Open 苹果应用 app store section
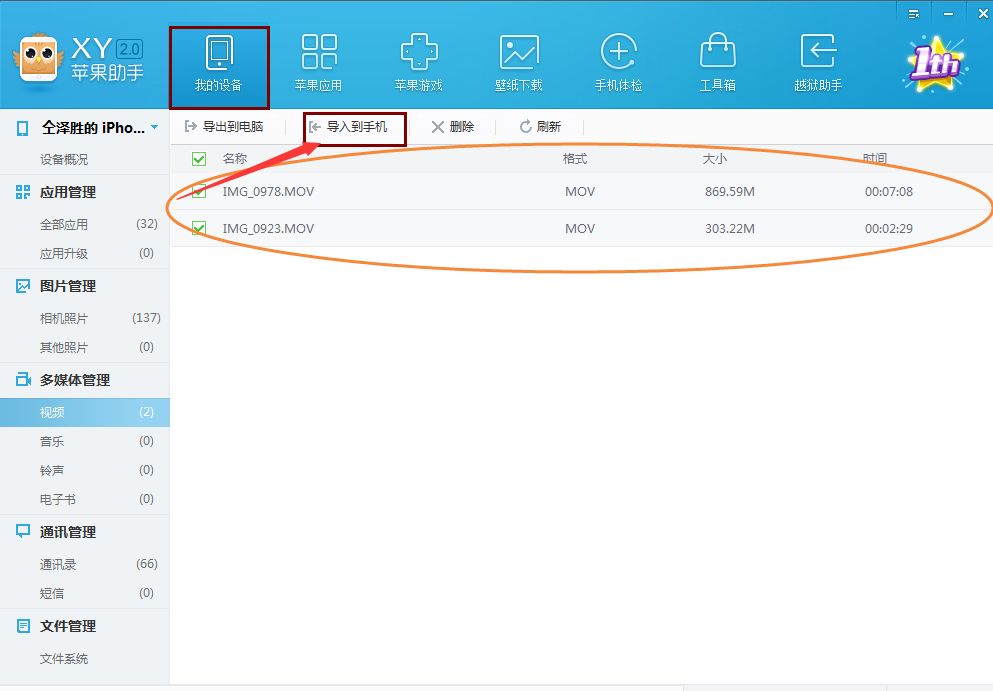 click(x=319, y=60)
